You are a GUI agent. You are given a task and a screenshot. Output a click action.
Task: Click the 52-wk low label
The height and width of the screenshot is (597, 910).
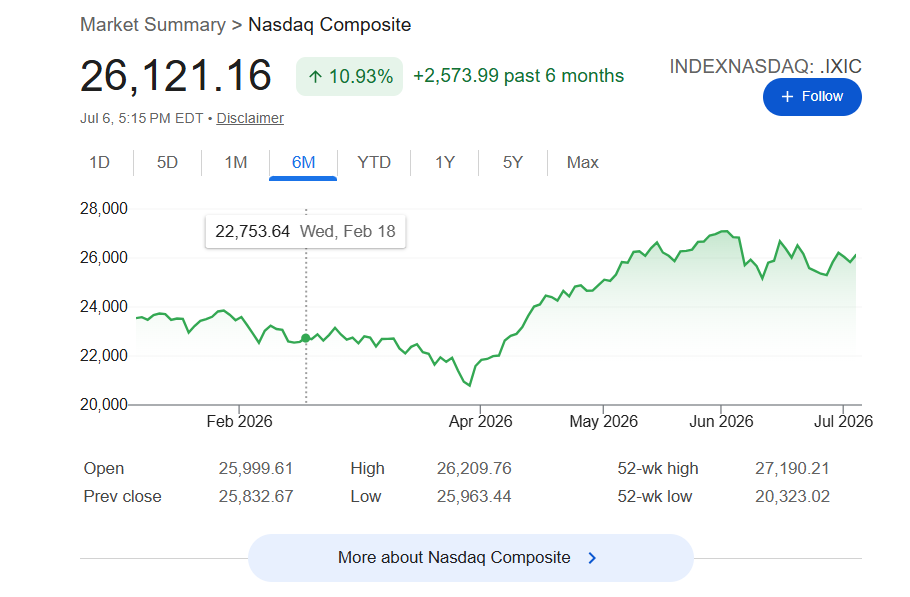(655, 497)
